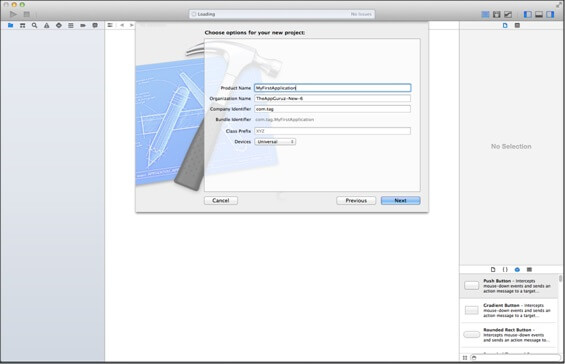Toggle the Navigator panel visibility
The height and width of the screenshot is (364, 565).
tap(528, 14)
